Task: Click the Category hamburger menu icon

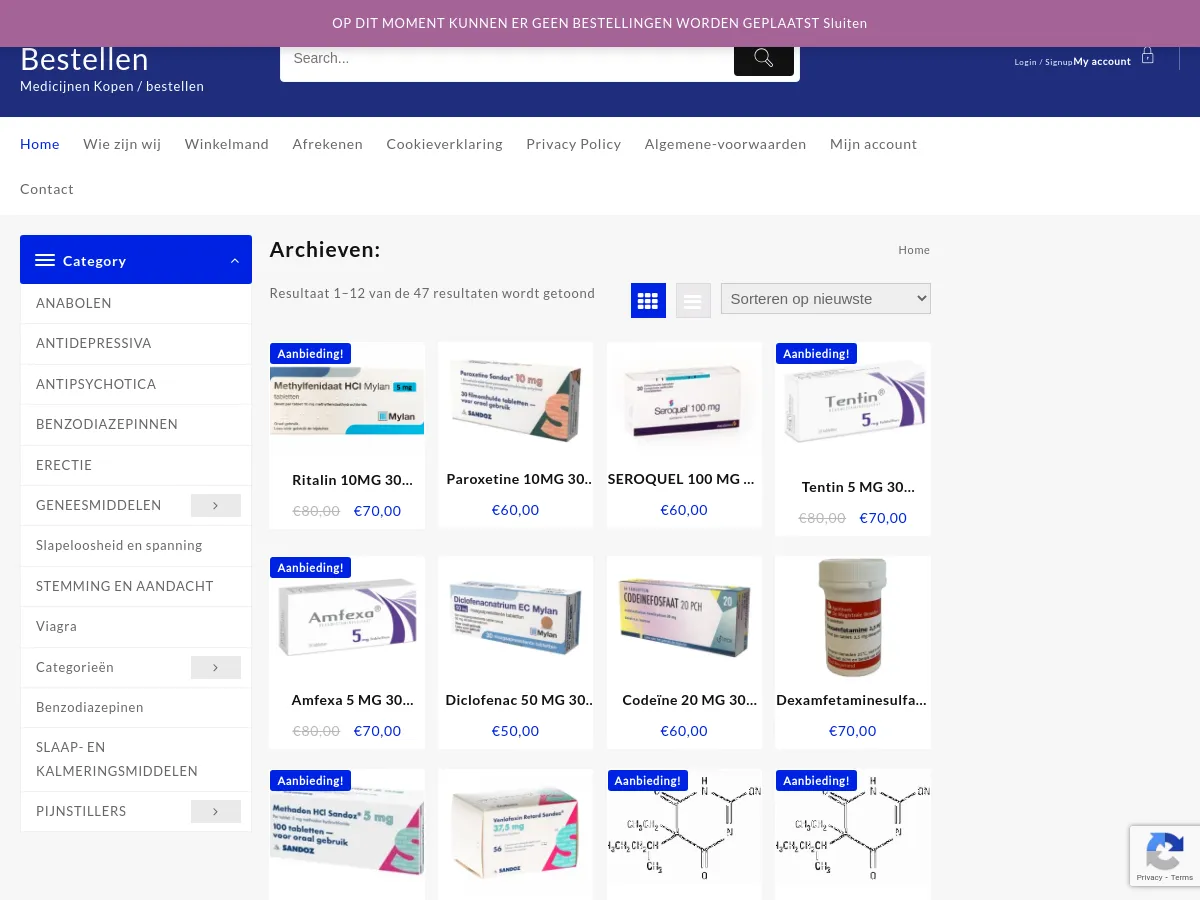Action: tap(45, 260)
